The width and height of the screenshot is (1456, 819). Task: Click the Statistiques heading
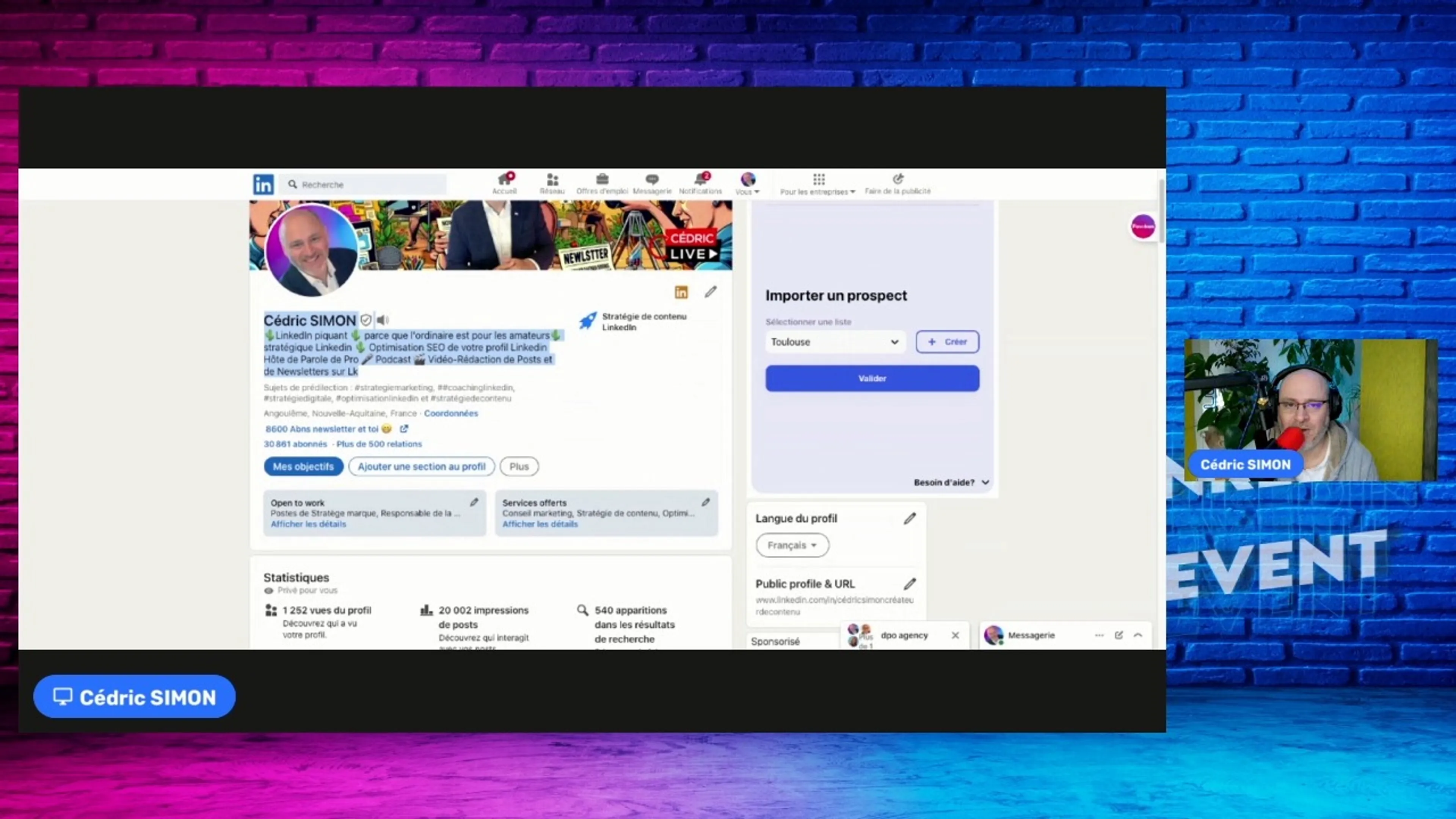click(296, 577)
